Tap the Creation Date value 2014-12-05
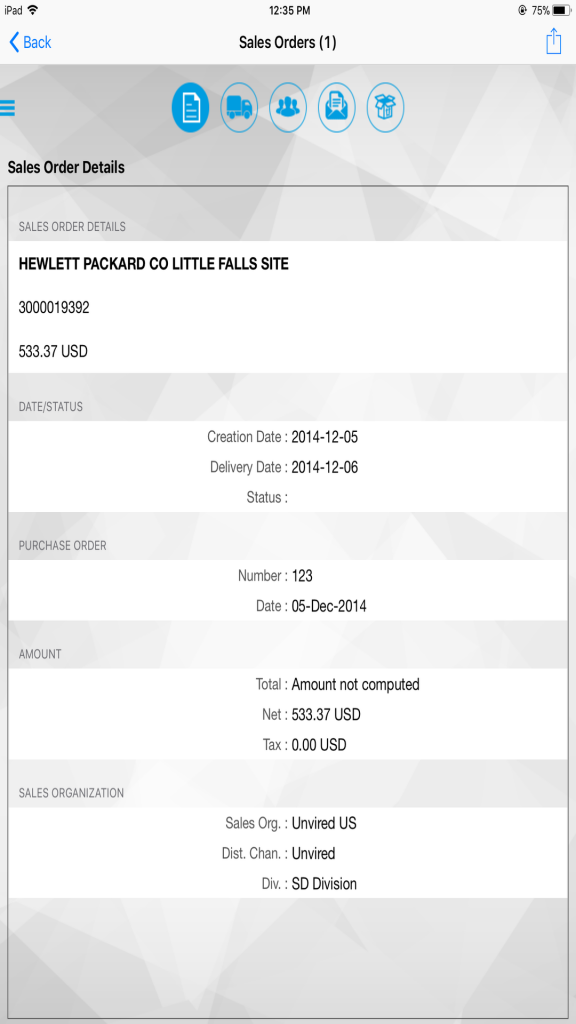This screenshot has width=576, height=1024. point(325,437)
